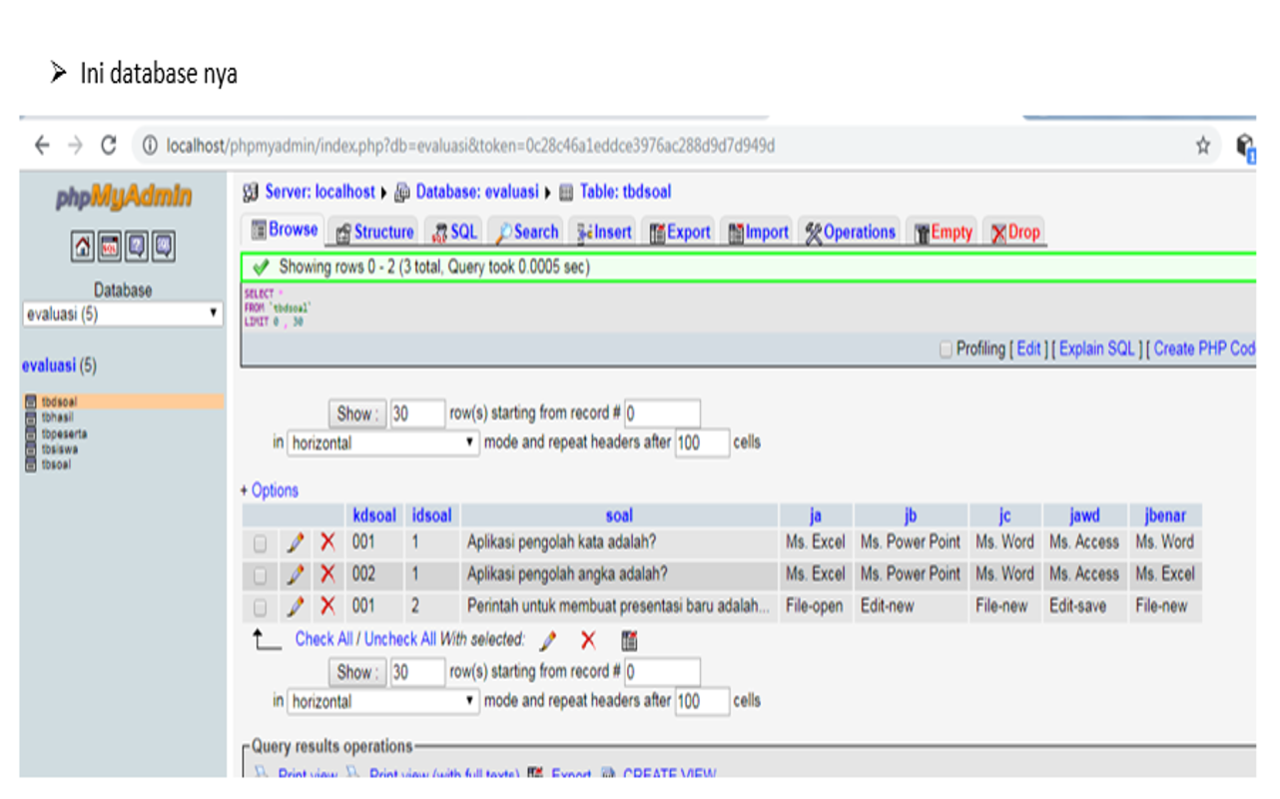The width and height of the screenshot is (1280, 799).
Task: Click the phpMyAdmin Home icon in sidebar
Action: [x=83, y=246]
